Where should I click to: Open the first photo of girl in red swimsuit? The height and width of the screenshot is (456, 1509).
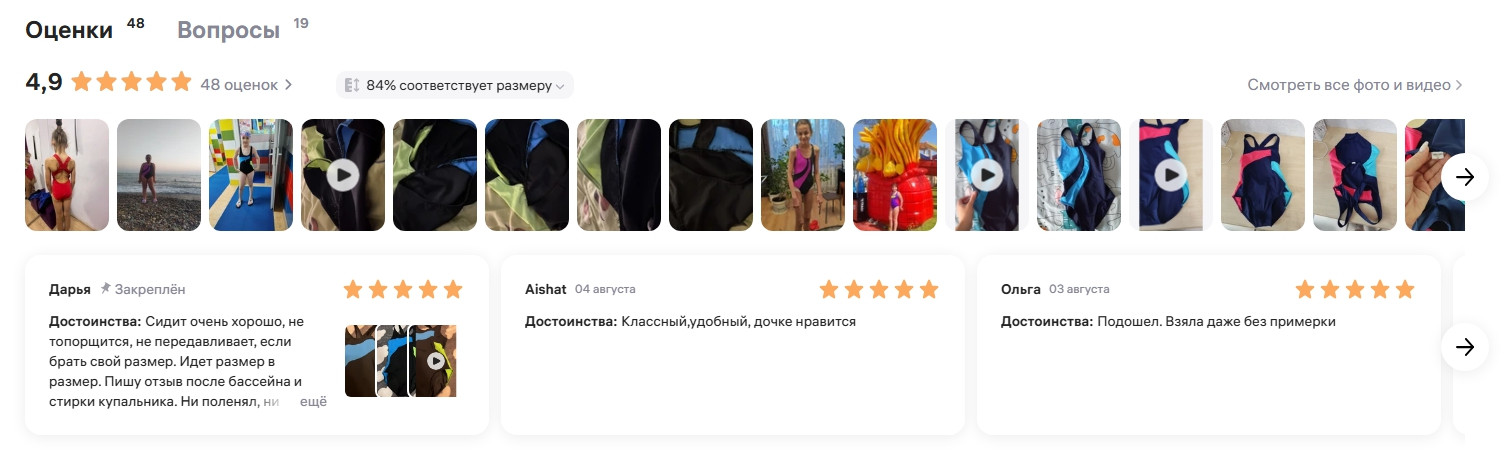click(x=67, y=176)
